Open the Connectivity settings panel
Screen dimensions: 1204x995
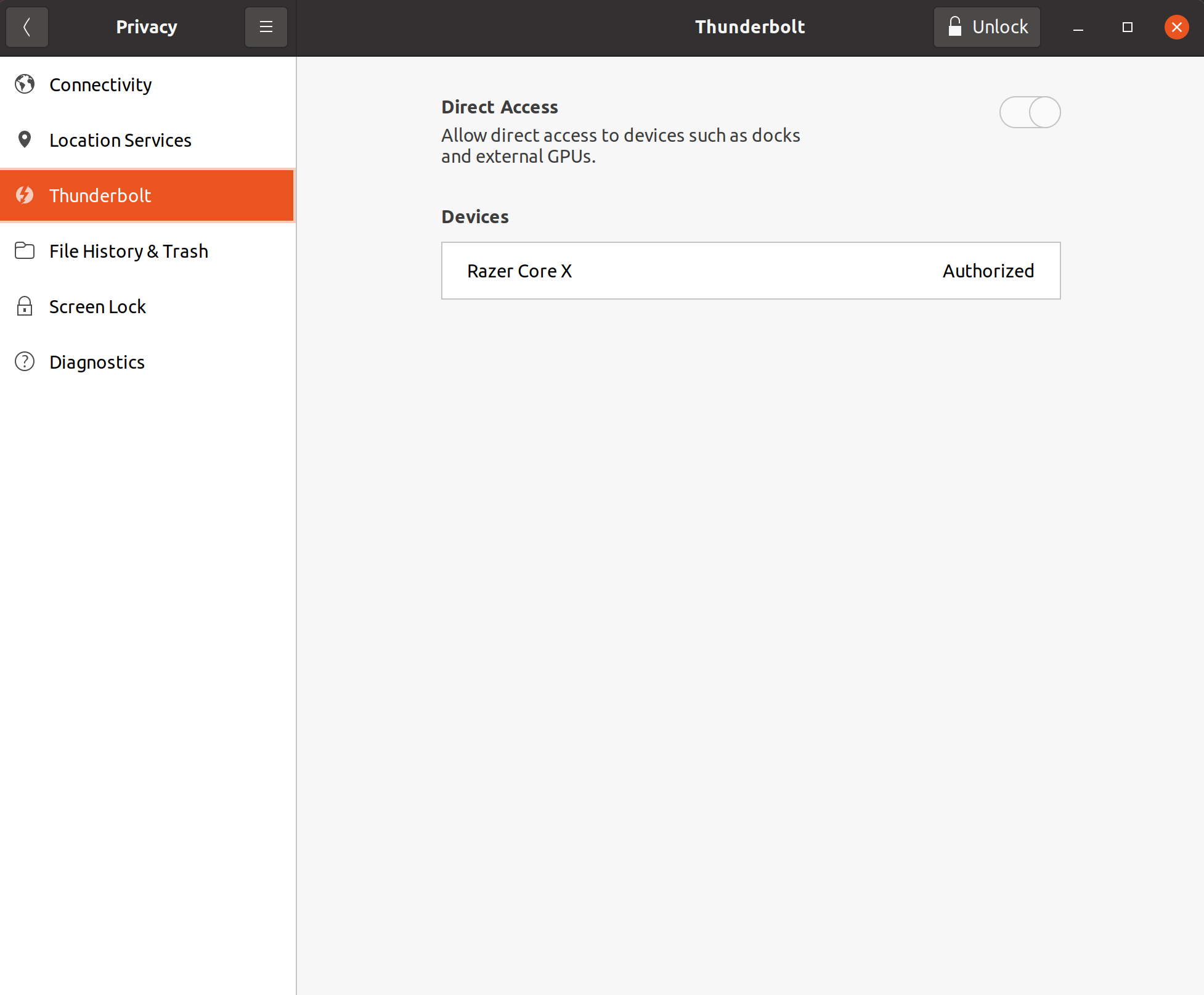point(148,84)
